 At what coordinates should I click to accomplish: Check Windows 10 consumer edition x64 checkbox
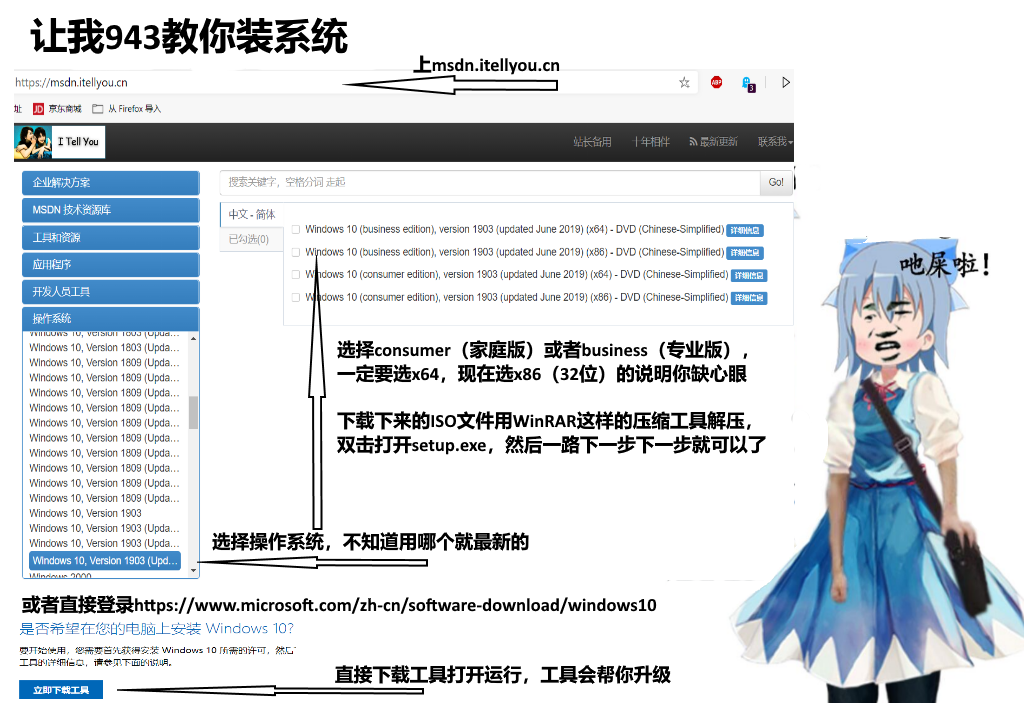click(x=296, y=274)
